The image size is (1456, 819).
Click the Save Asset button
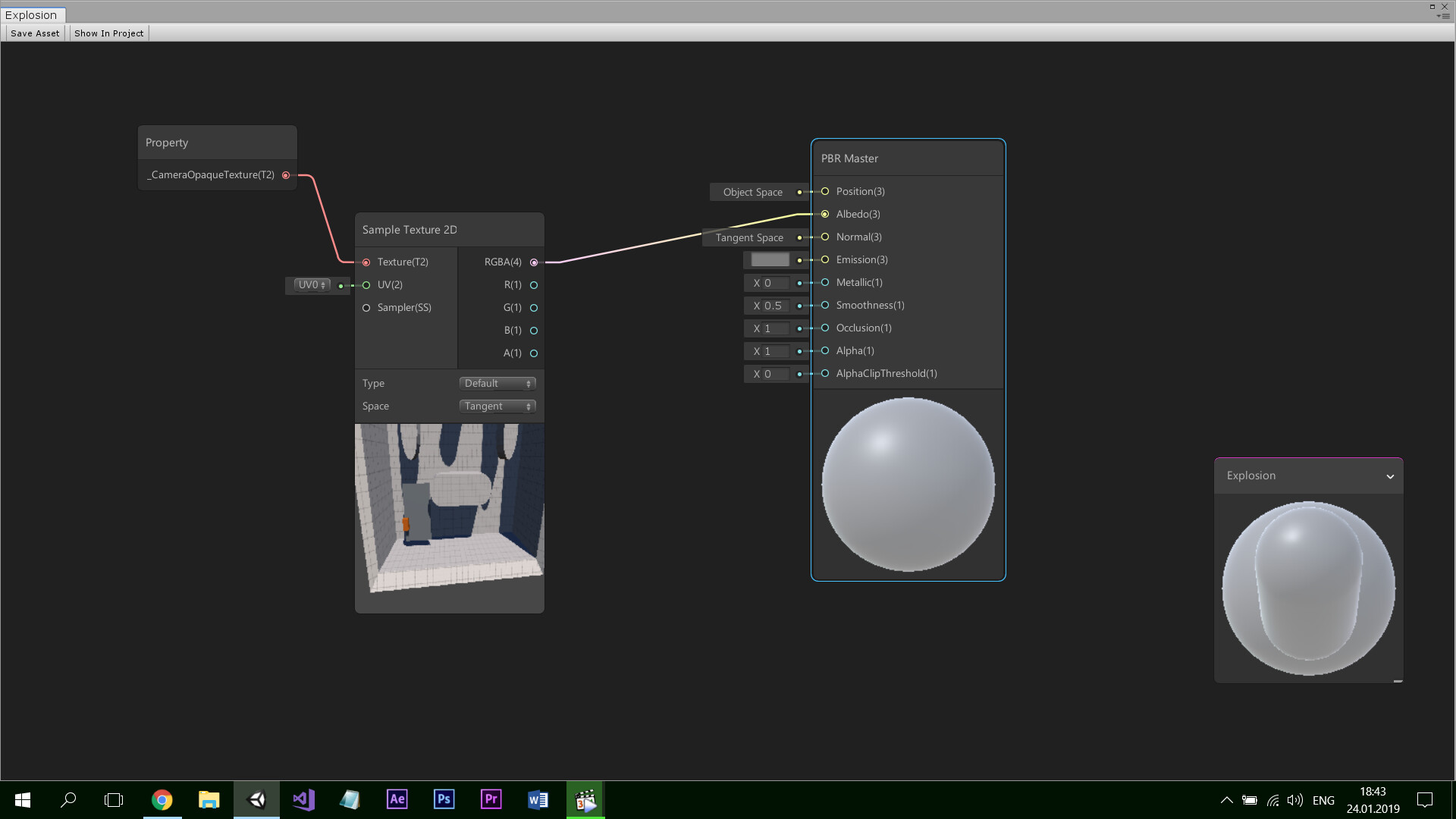[x=35, y=33]
